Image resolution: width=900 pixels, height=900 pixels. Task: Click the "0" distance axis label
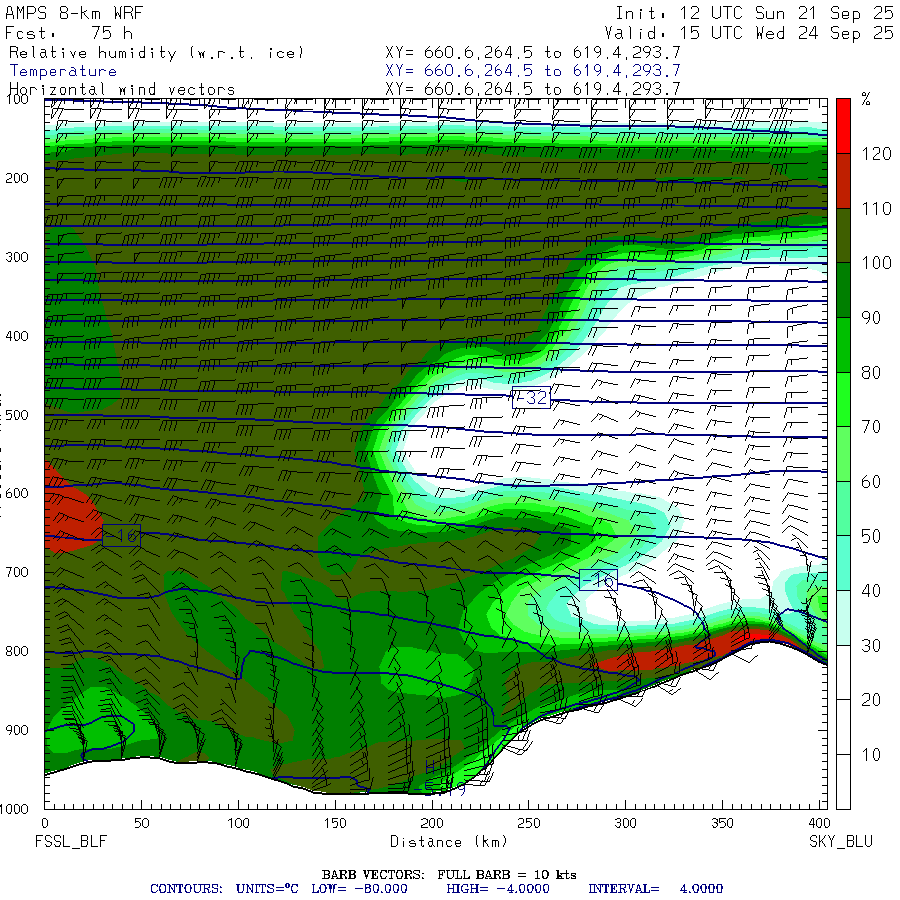[x=45, y=823]
